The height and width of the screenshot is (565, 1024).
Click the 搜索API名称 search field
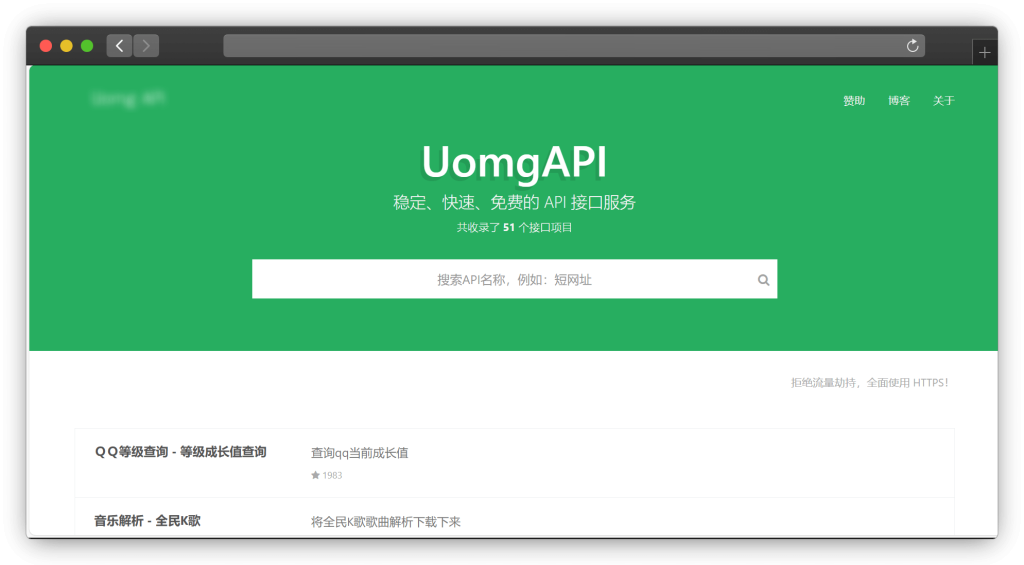click(x=515, y=280)
